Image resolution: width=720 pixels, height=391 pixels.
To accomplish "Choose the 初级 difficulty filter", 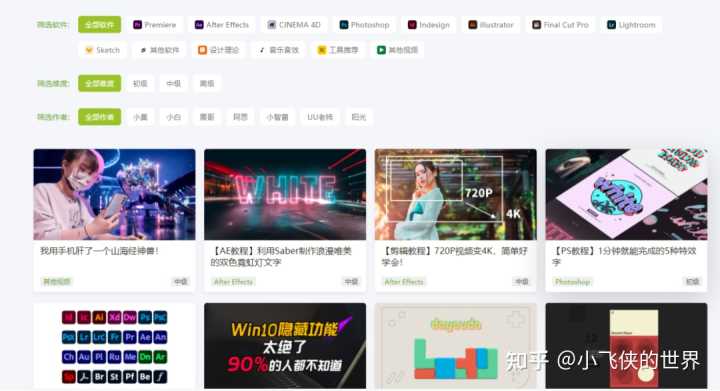I will point(140,84).
